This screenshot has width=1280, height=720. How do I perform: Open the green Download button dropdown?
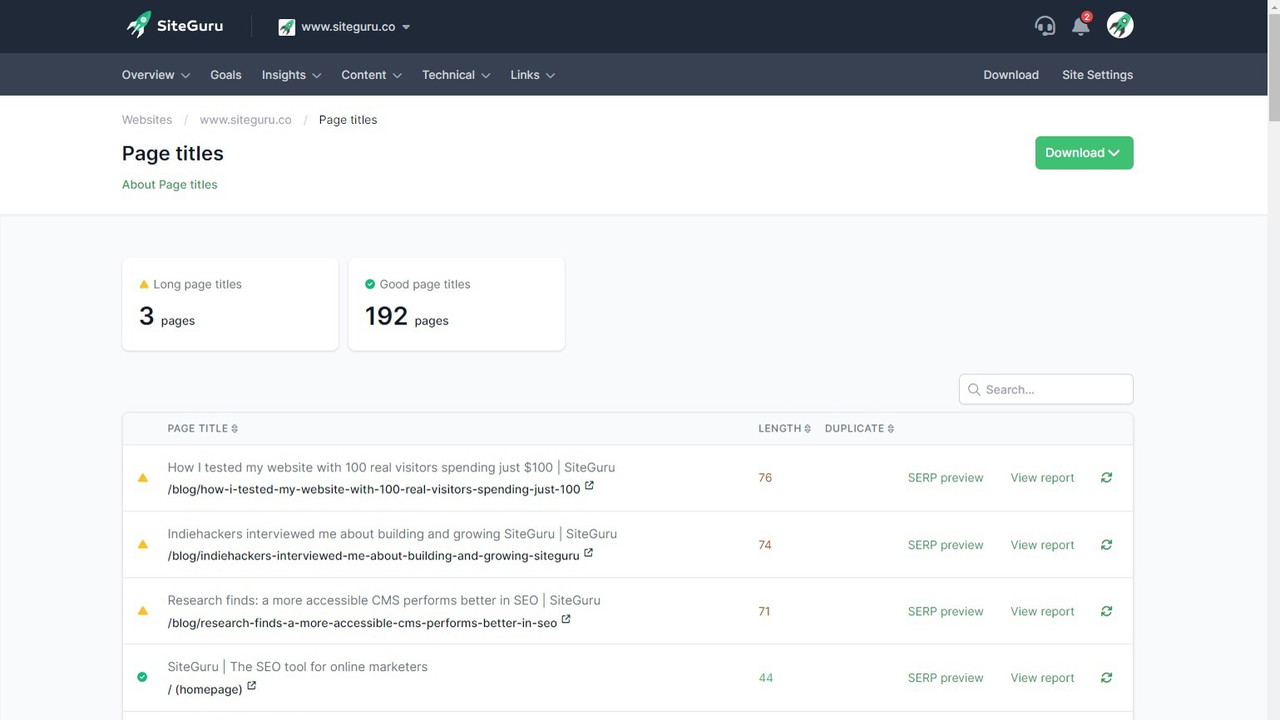(1084, 152)
